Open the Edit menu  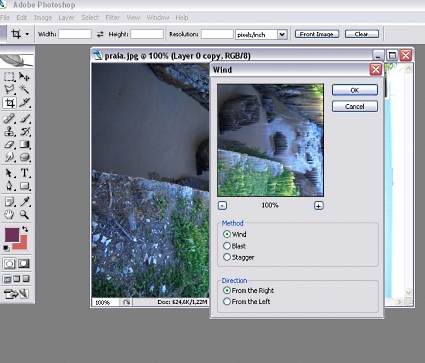point(22,18)
